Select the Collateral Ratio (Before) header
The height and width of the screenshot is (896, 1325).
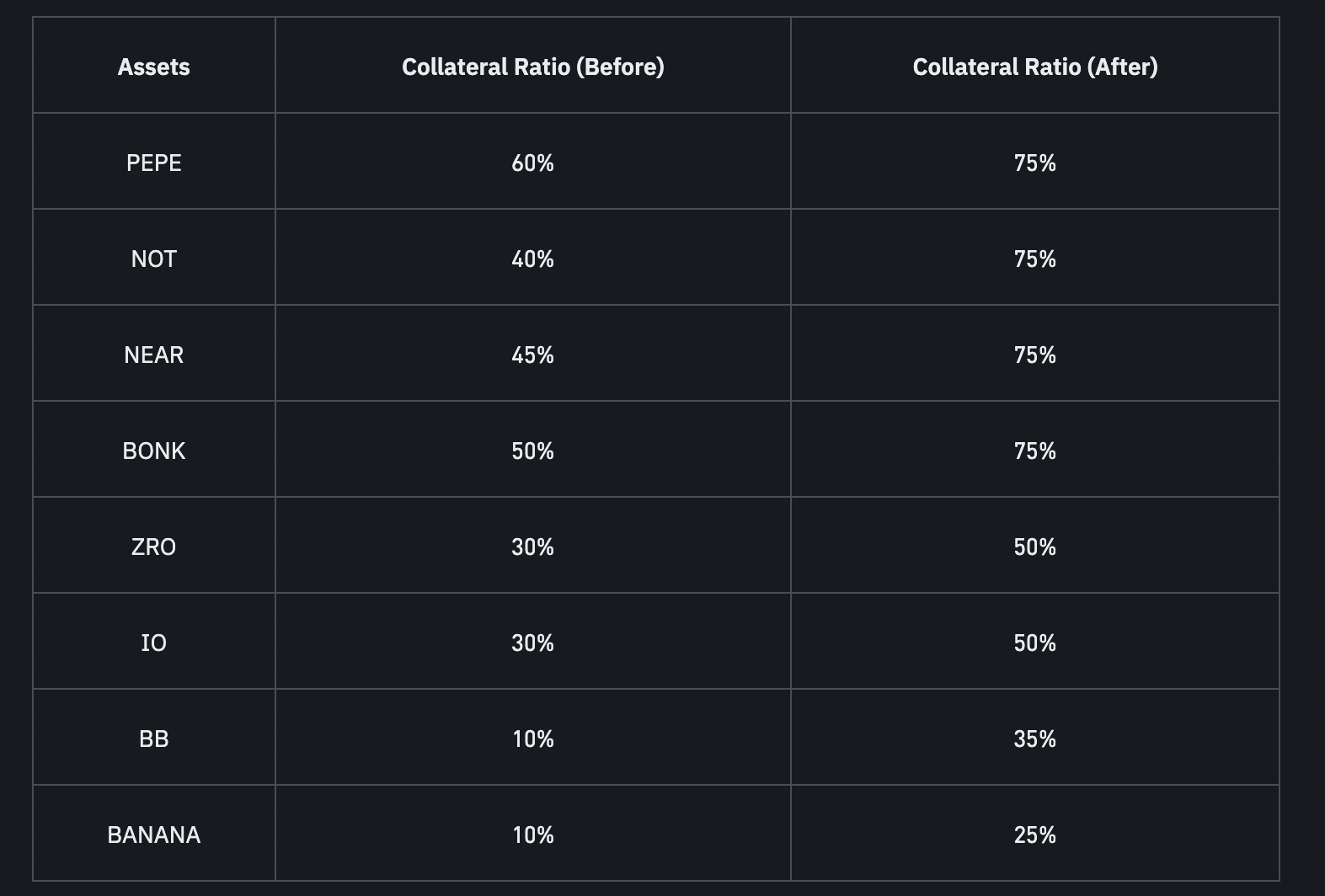[x=532, y=67]
